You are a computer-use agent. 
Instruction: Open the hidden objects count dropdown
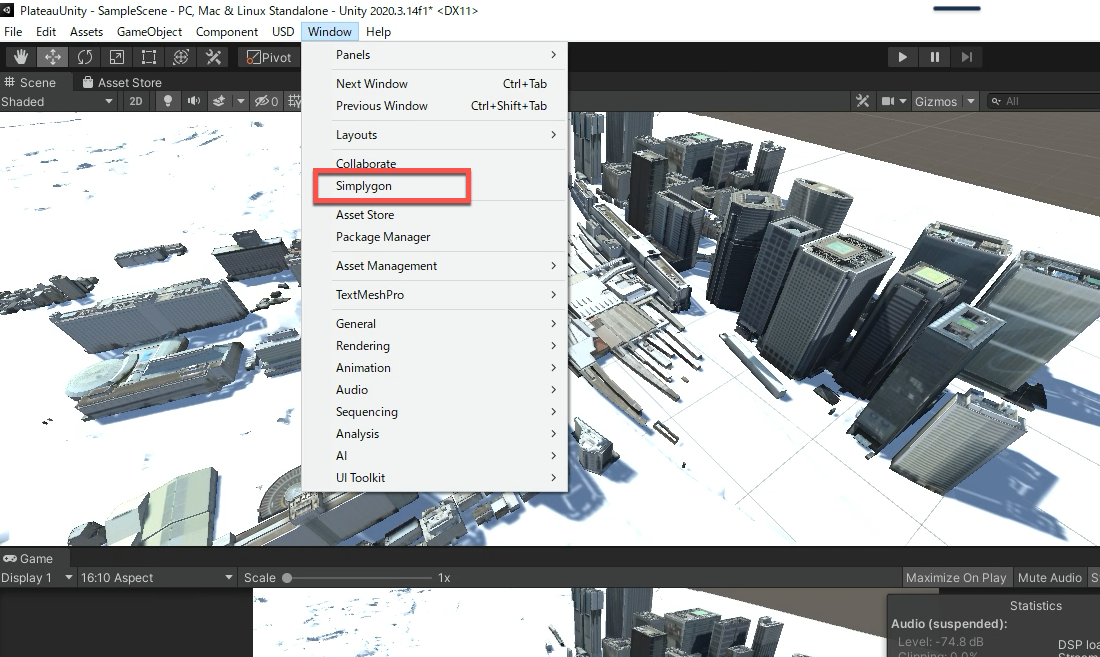(x=266, y=100)
